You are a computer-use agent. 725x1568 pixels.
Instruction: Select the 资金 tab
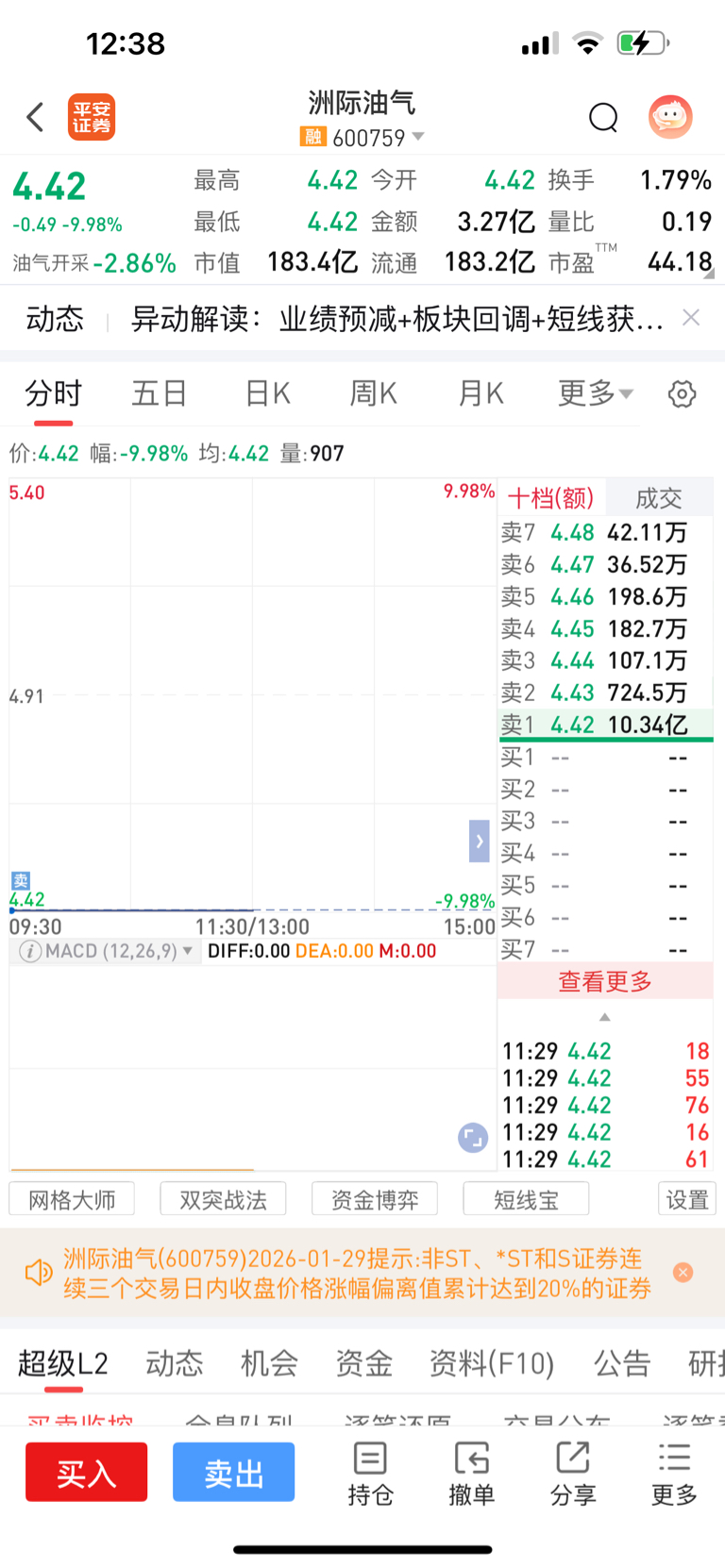click(363, 1363)
